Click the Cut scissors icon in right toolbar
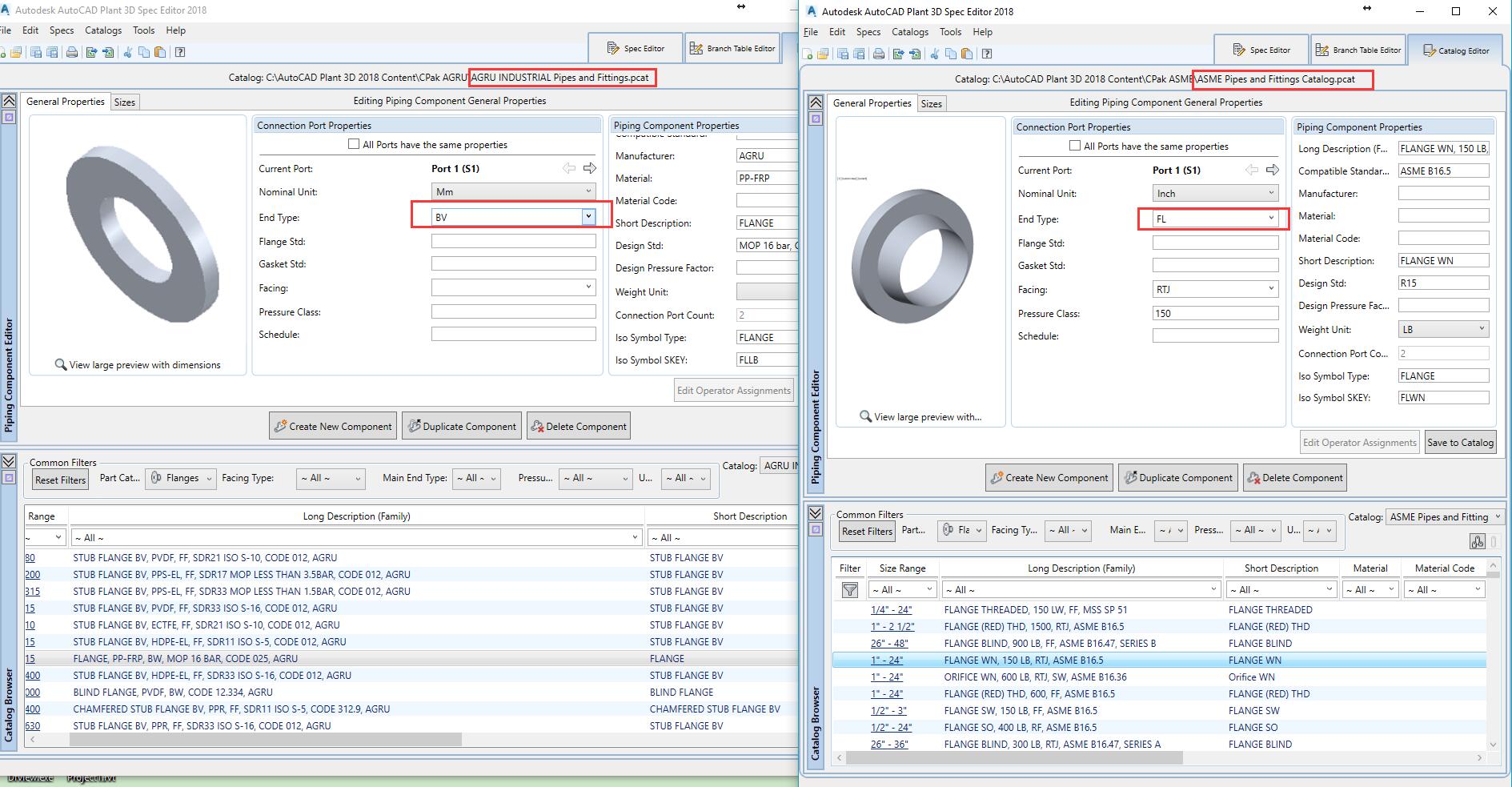Screen dimensions: 1512x787 934,54
